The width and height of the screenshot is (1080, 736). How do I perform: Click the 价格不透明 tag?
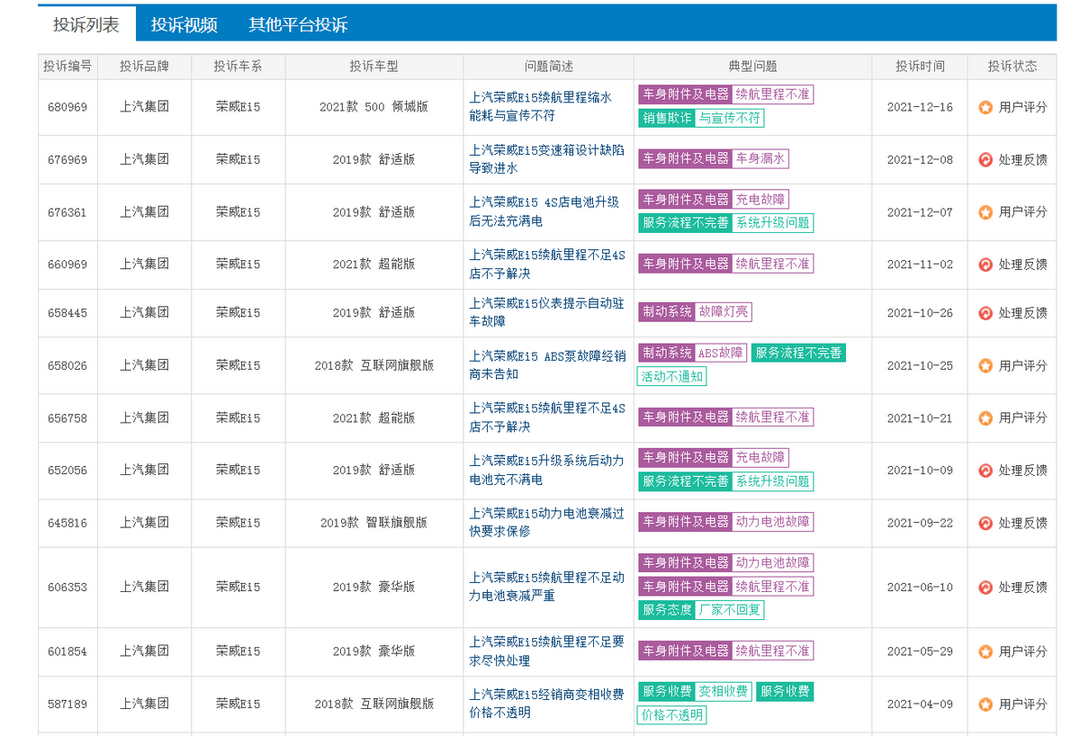click(672, 715)
